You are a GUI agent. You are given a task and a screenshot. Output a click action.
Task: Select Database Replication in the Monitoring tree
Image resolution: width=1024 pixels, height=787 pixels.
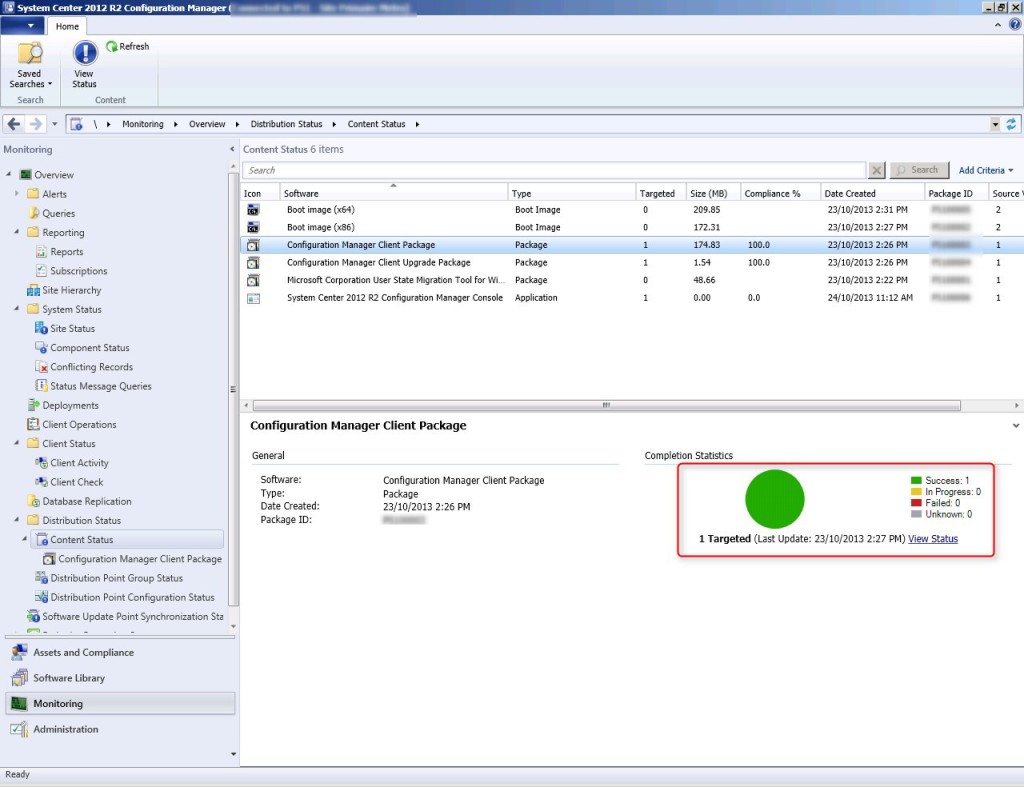(x=88, y=501)
